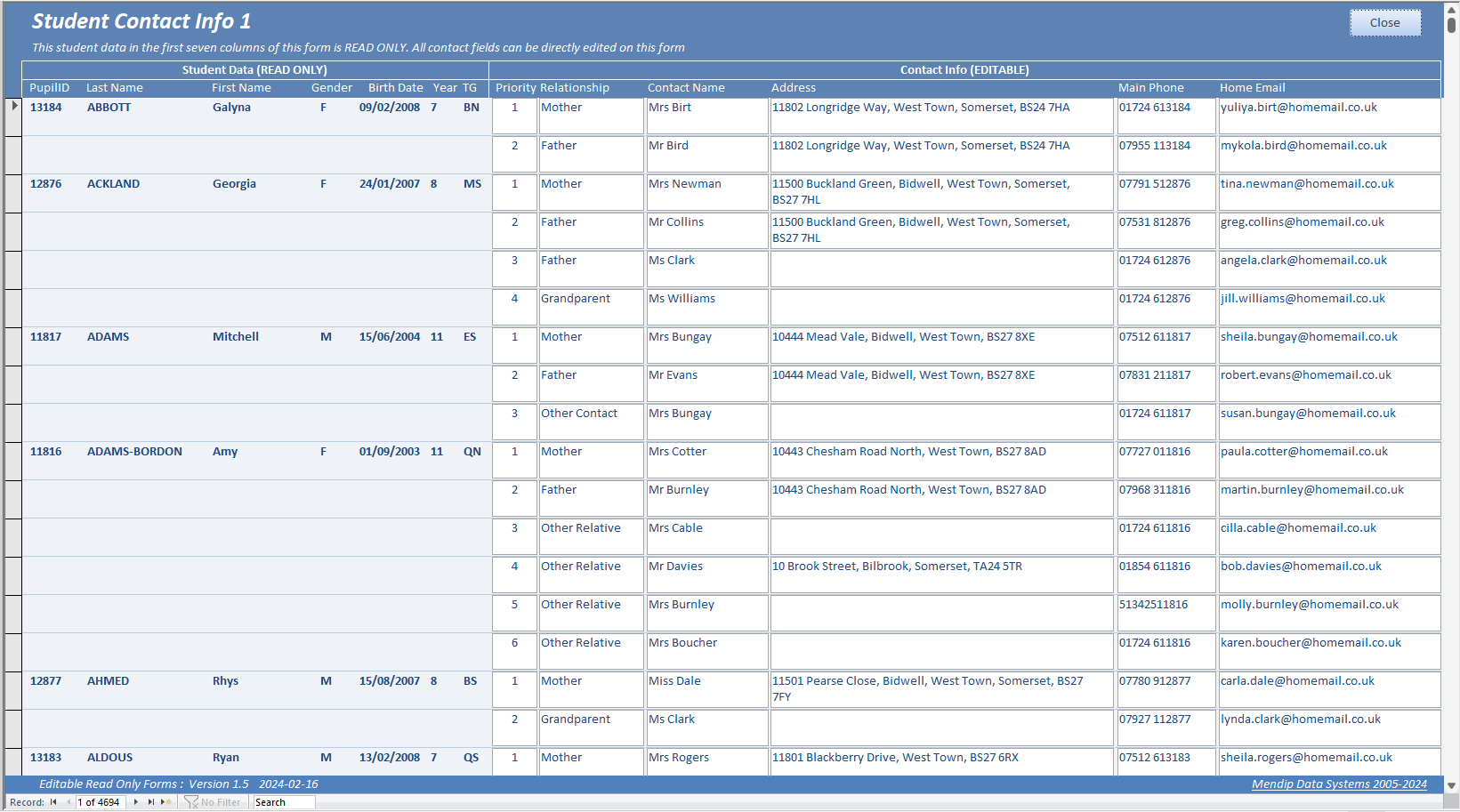Edit Mrs Cotter contact name field
This screenshot has height=812, width=1460.
pos(707,461)
